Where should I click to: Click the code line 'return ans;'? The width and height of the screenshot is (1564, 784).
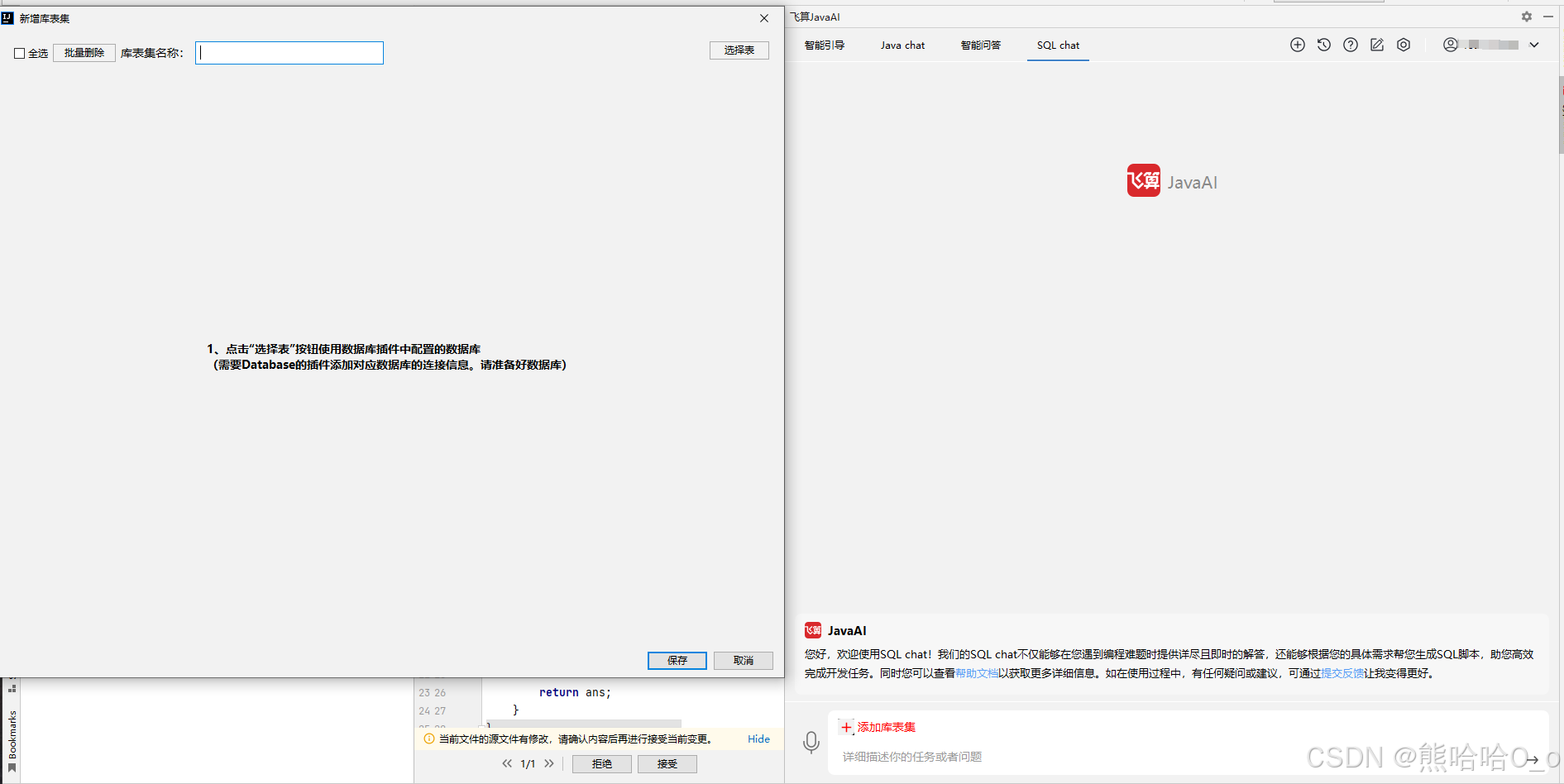pyautogui.click(x=575, y=692)
